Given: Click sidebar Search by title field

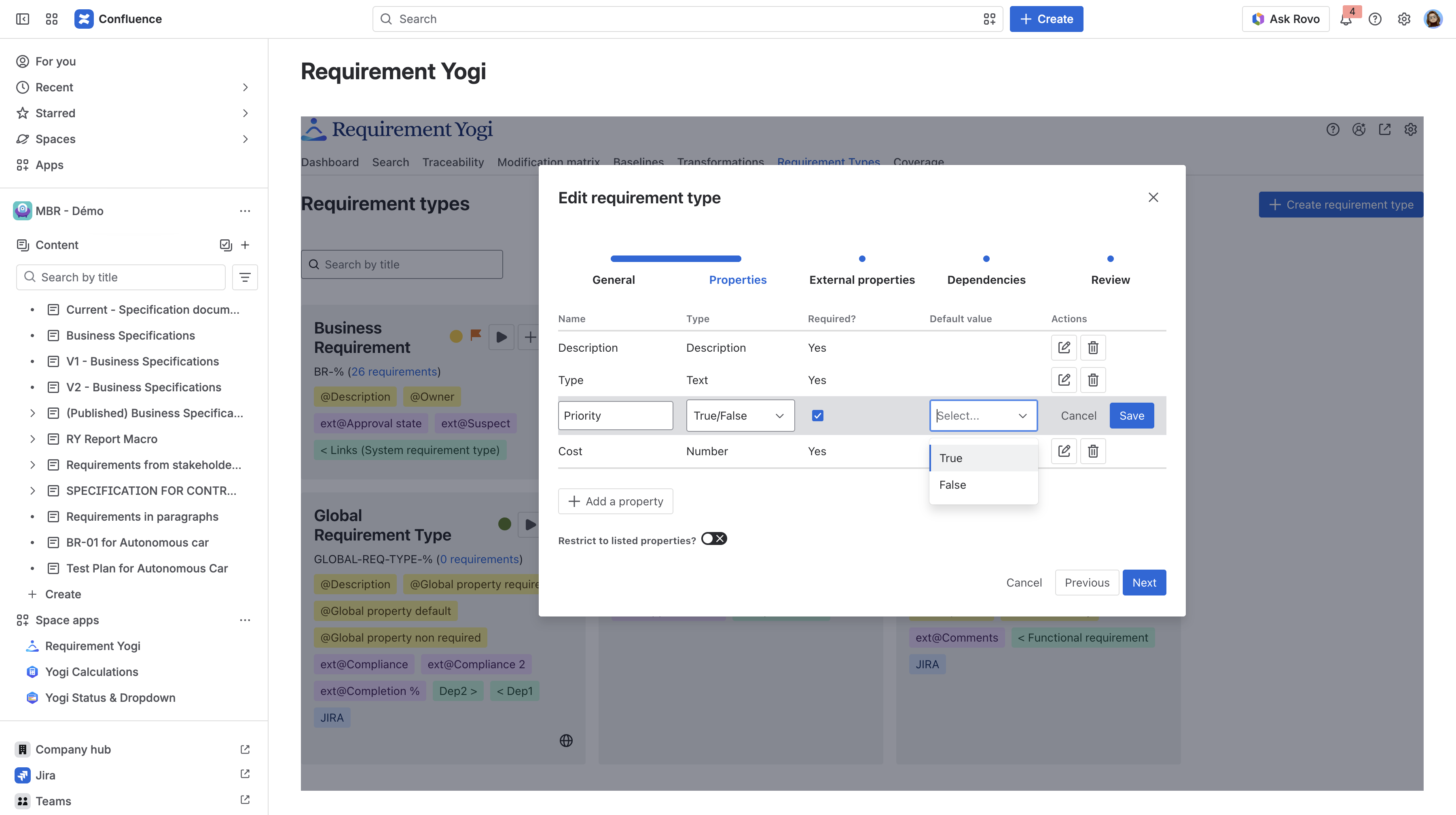Looking at the screenshot, I should (121, 277).
